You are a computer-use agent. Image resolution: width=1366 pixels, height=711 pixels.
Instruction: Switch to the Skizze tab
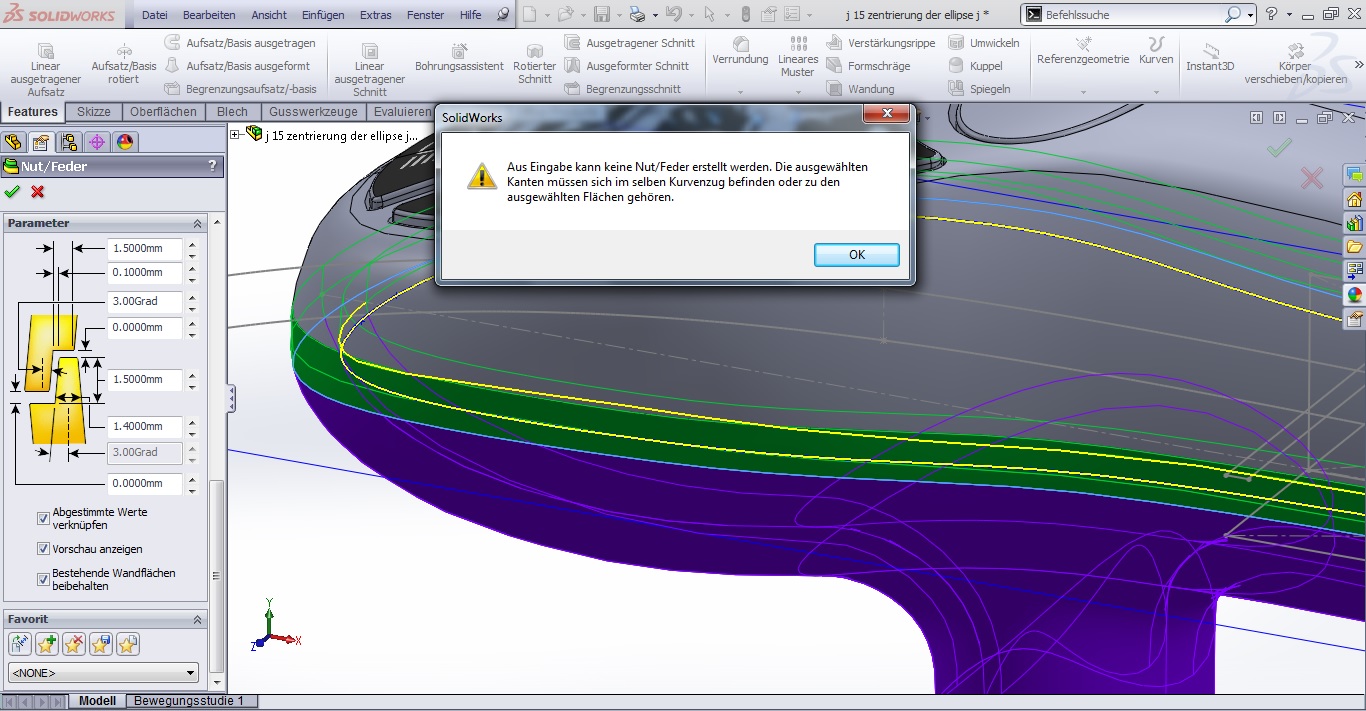point(94,112)
